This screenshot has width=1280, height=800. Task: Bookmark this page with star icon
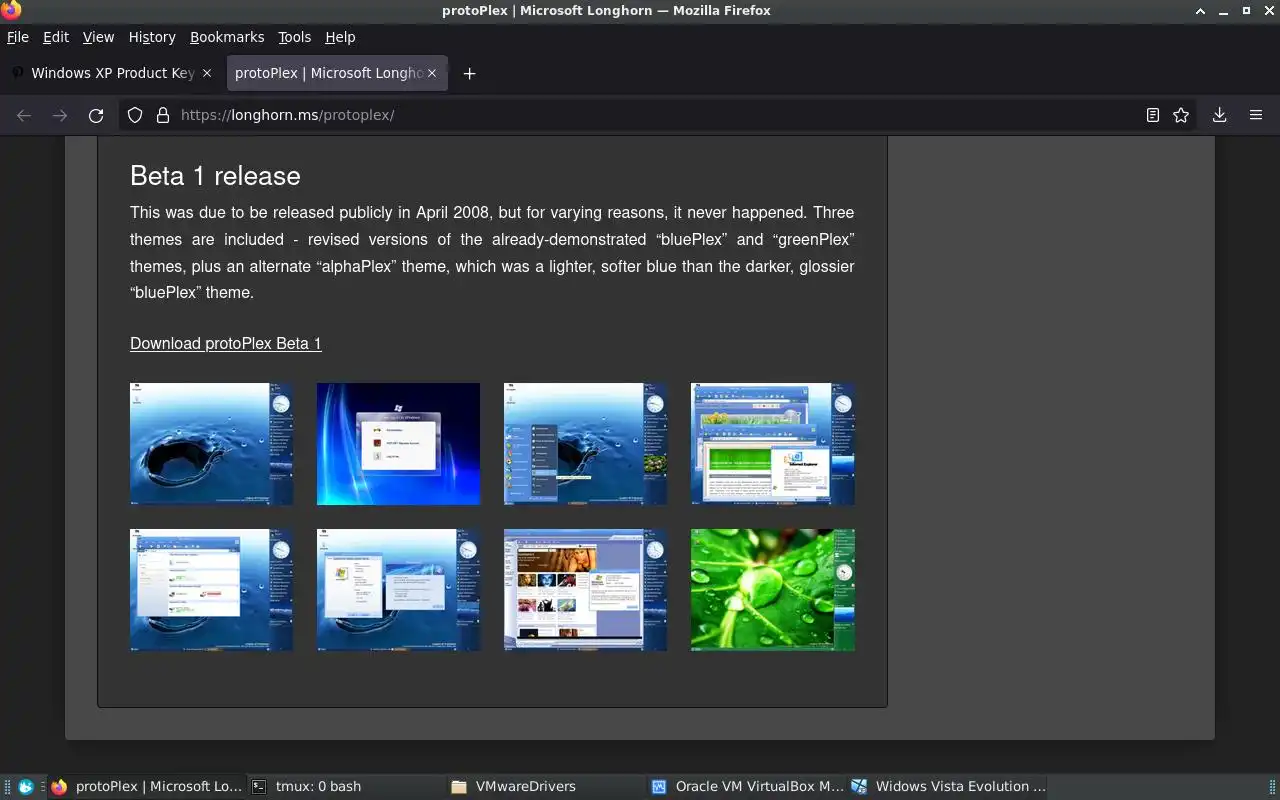[1181, 115]
